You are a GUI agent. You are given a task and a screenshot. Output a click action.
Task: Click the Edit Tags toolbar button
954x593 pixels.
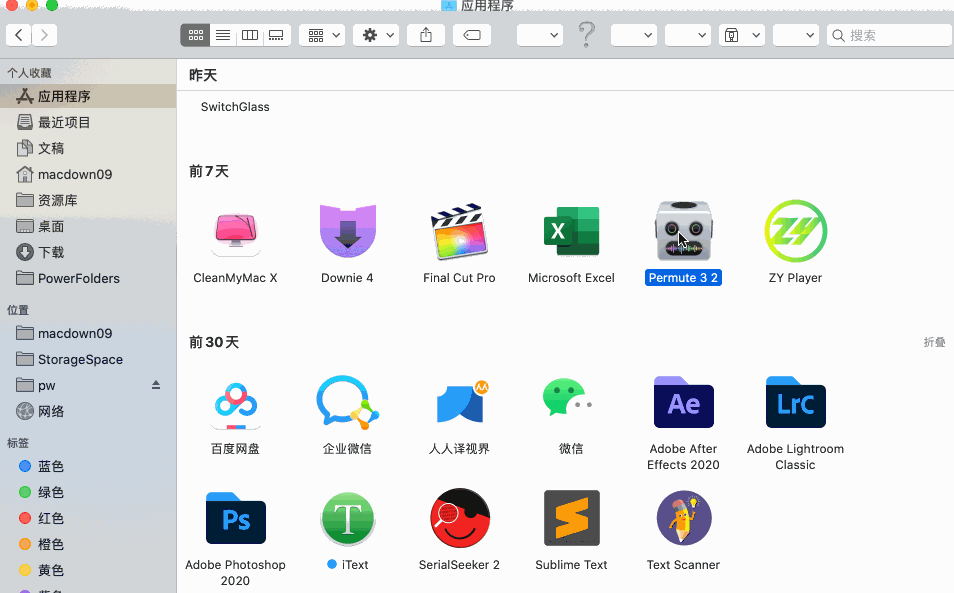(472, 35)
